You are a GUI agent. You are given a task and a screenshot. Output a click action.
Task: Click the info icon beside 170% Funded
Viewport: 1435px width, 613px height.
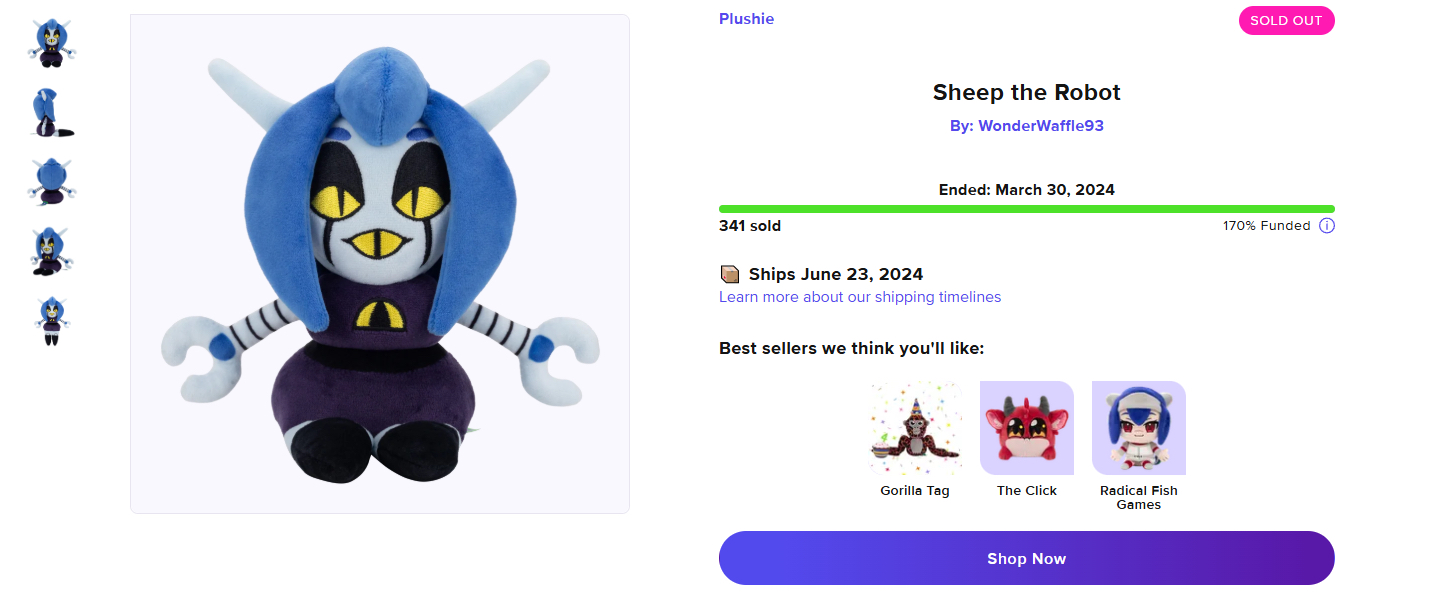(x=1327, y=226)
